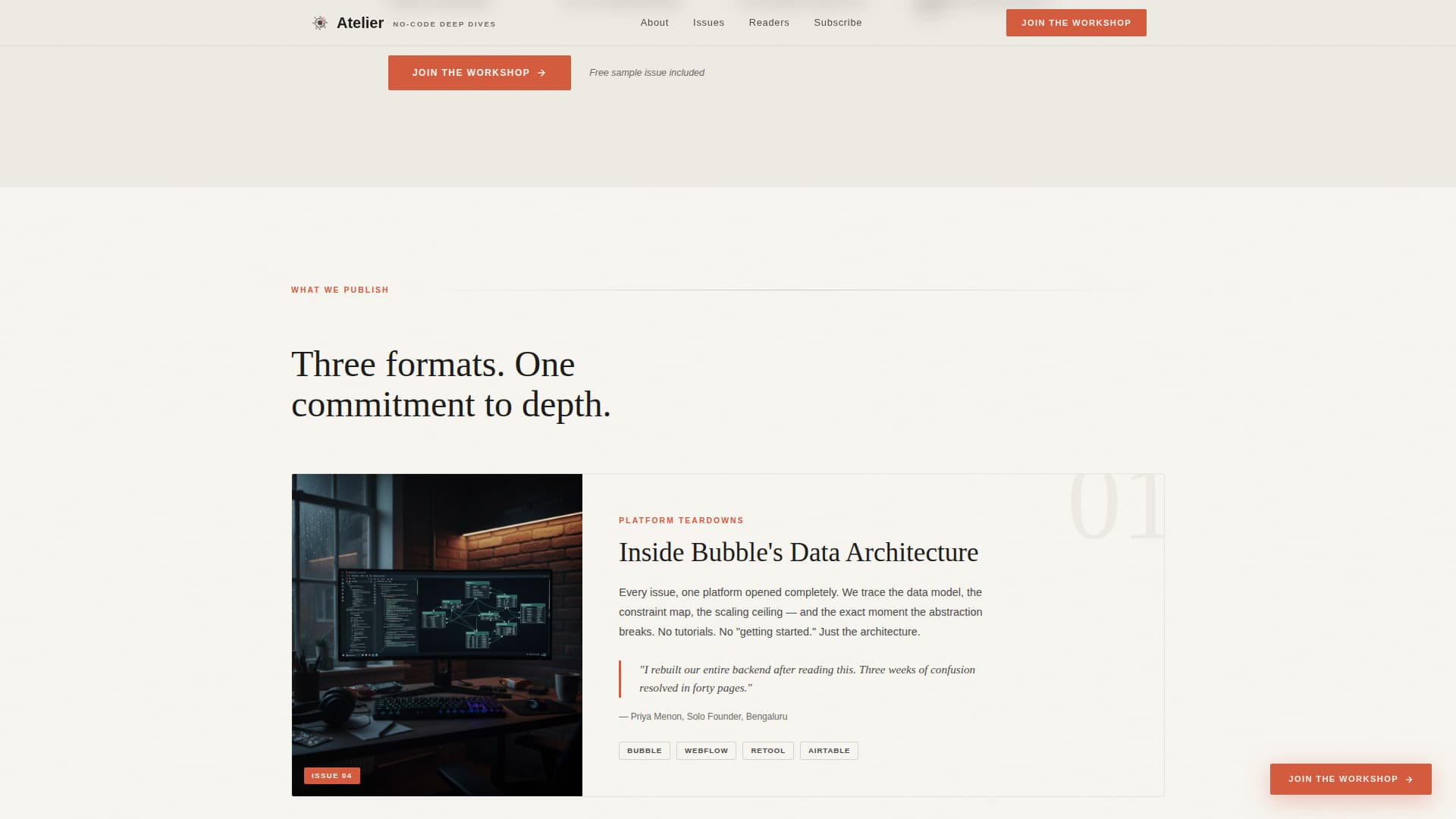Screen dimensions: 1456x819
Task: Click the Airtable tag
Action: [x=829, y=751]
